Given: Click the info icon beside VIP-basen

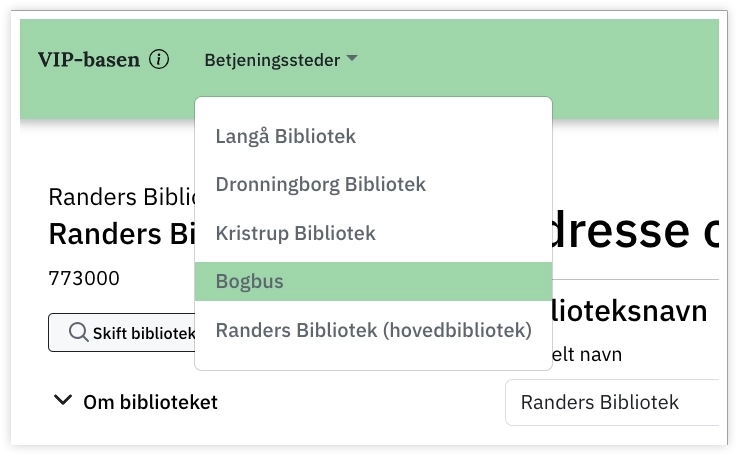Looking at the screenshot, I should click(159, 60).
